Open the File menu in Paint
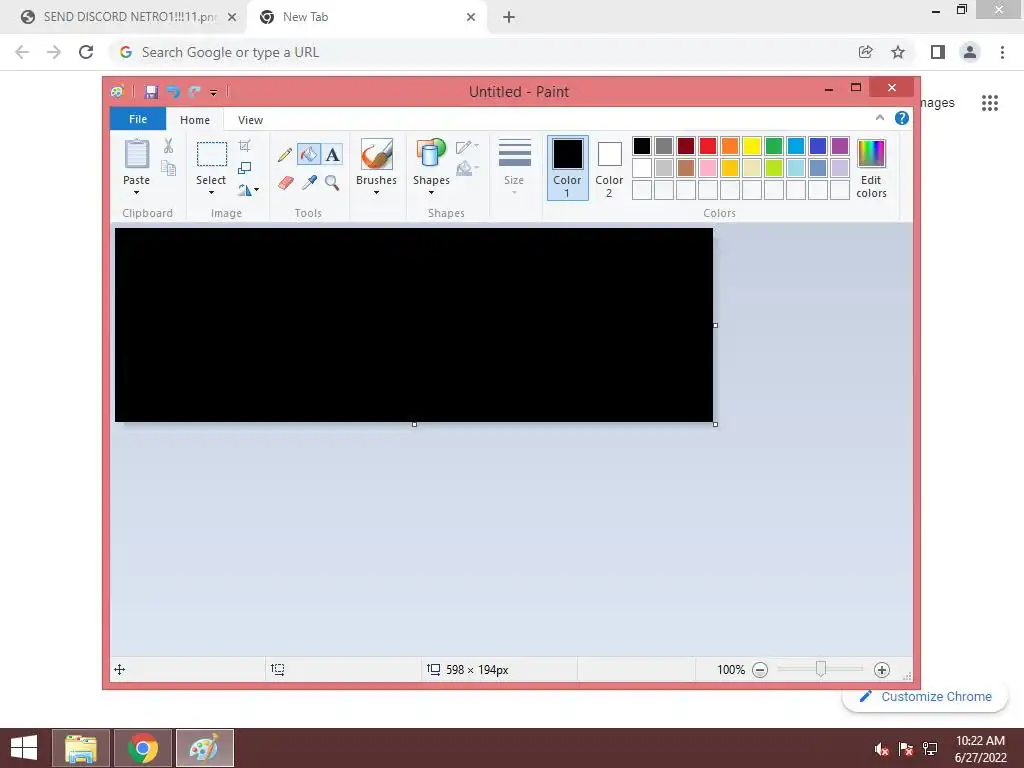The height and width of the screenshot is (768, 1024). coord(138,119)
